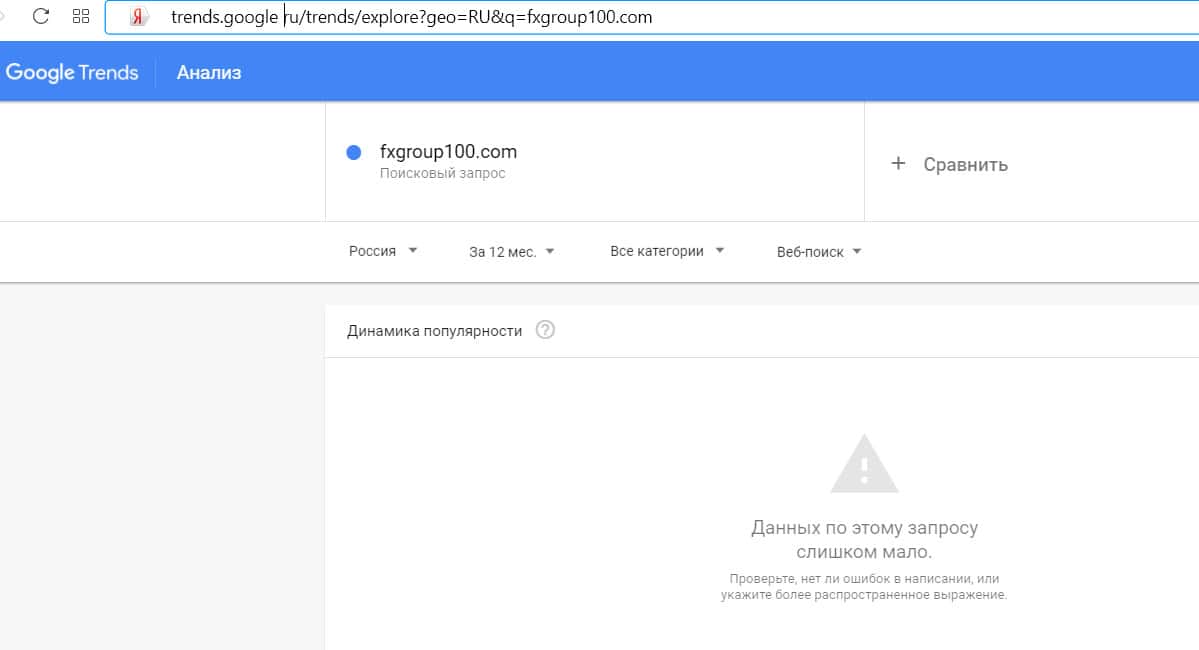This screenshot has width=1199, height=650.
Task: Open the browser tab grid icon
Action: (x=81, y=17)
